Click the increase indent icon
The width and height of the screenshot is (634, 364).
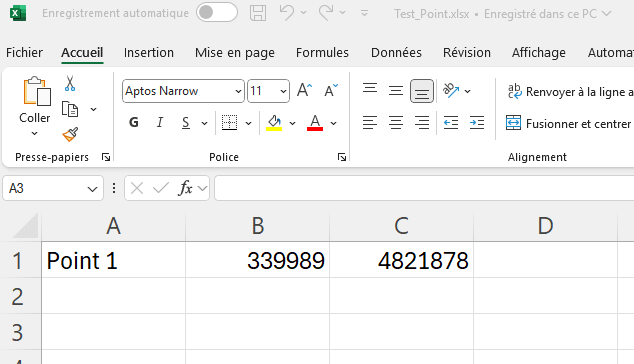[477, 123]
